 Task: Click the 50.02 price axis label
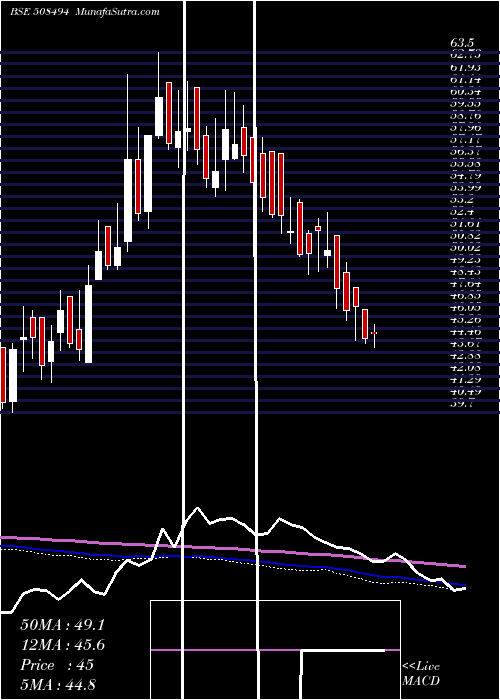[466, 248]
